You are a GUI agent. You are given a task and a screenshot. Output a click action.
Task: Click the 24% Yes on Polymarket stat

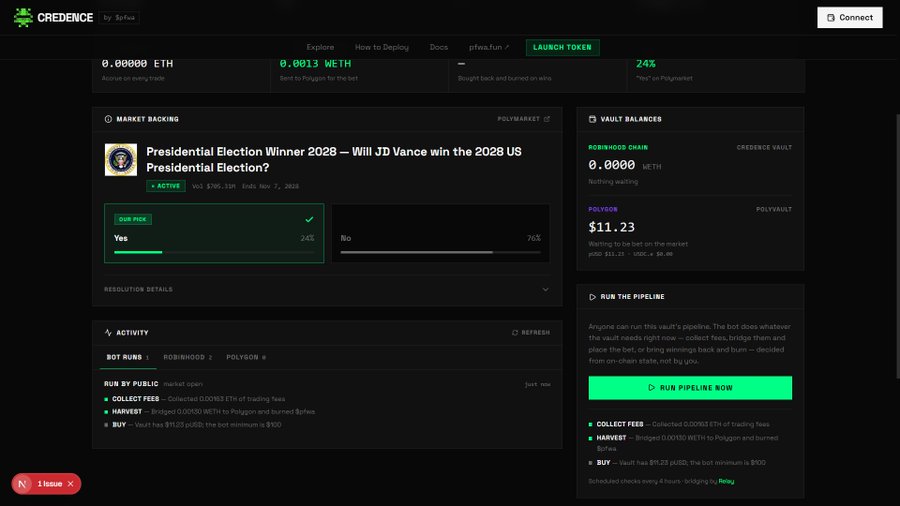(646, 64)
